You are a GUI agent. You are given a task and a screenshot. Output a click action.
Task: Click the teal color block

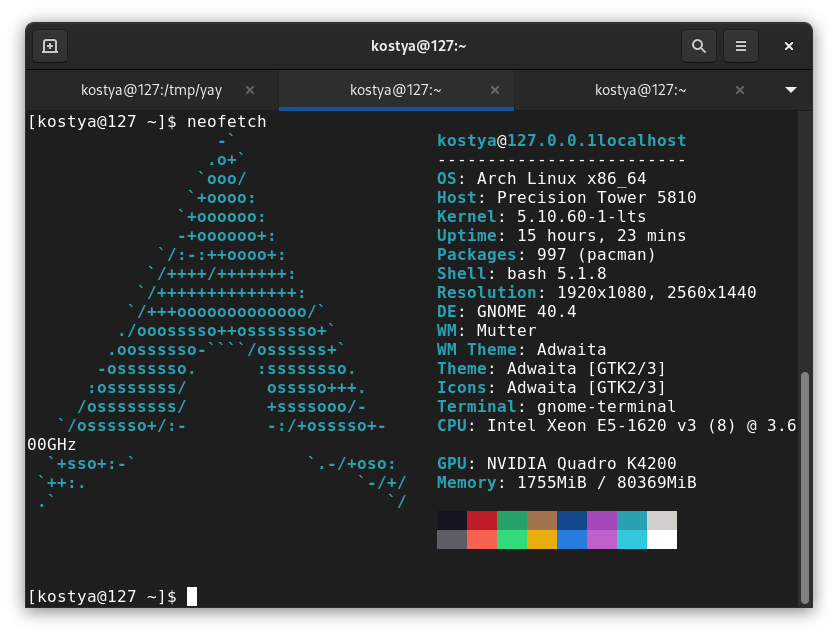[632, 520]
